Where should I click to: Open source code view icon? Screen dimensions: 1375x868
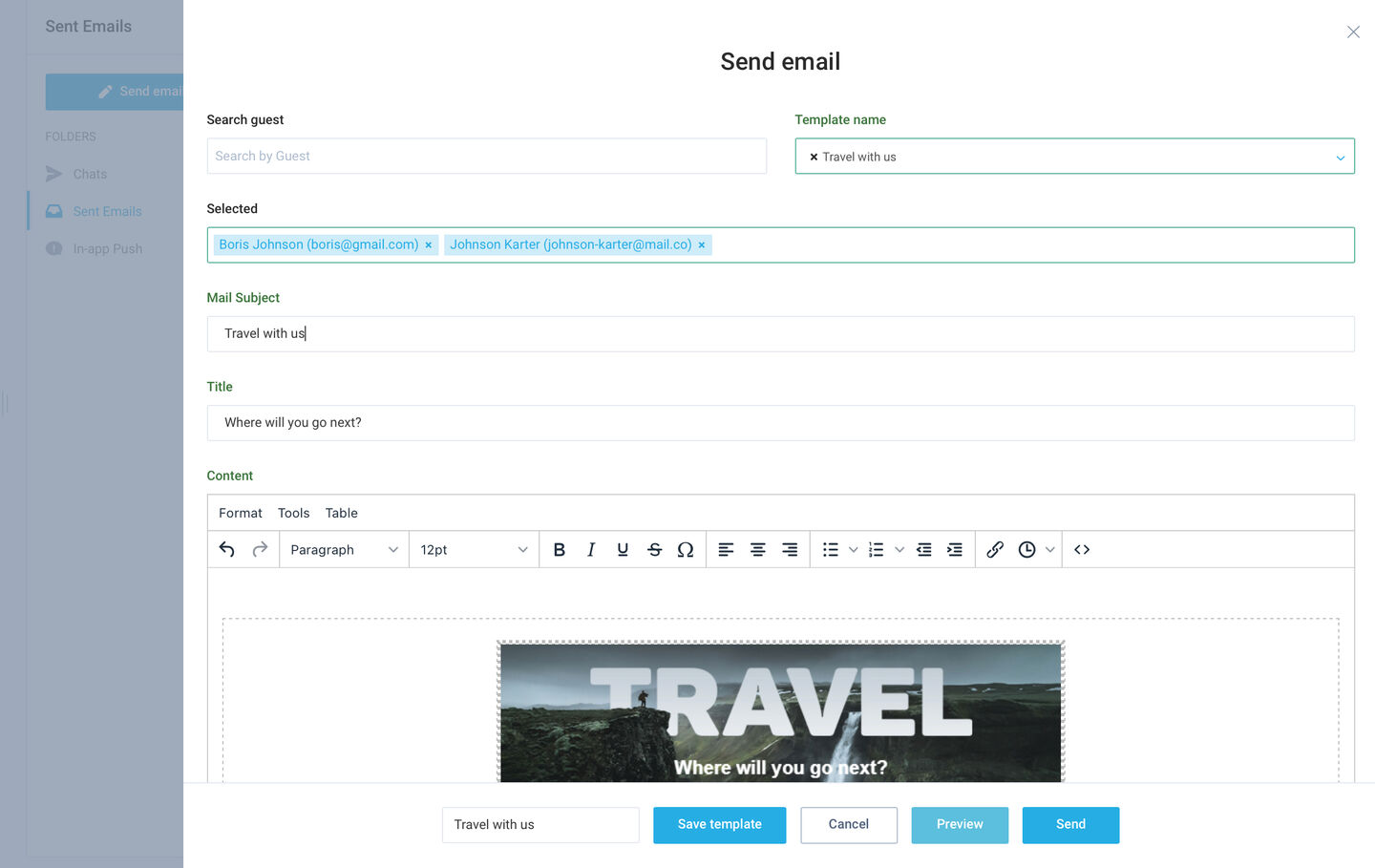(x=1082, y=549)
